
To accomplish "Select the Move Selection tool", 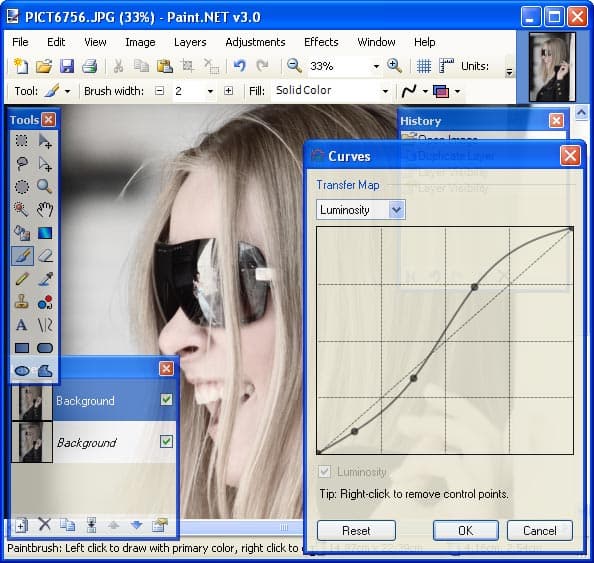I will tap(45, 164).
